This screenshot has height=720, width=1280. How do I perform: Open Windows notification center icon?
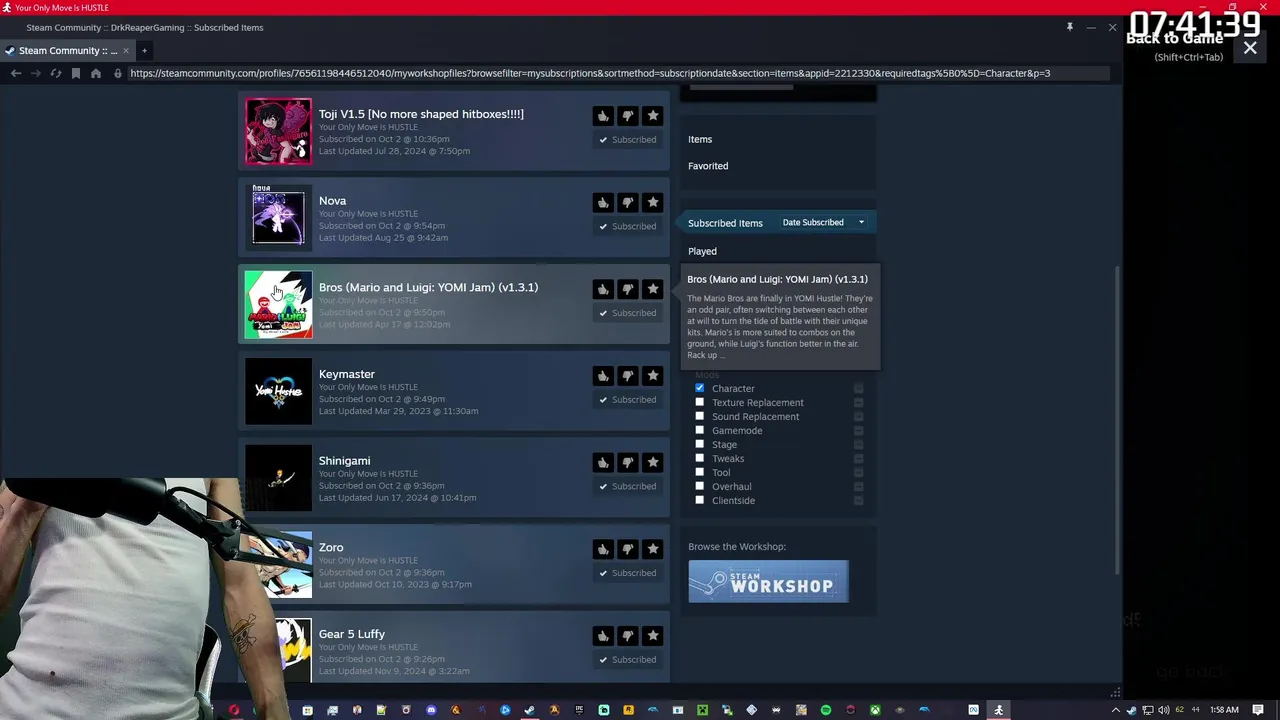[1258, 710]
